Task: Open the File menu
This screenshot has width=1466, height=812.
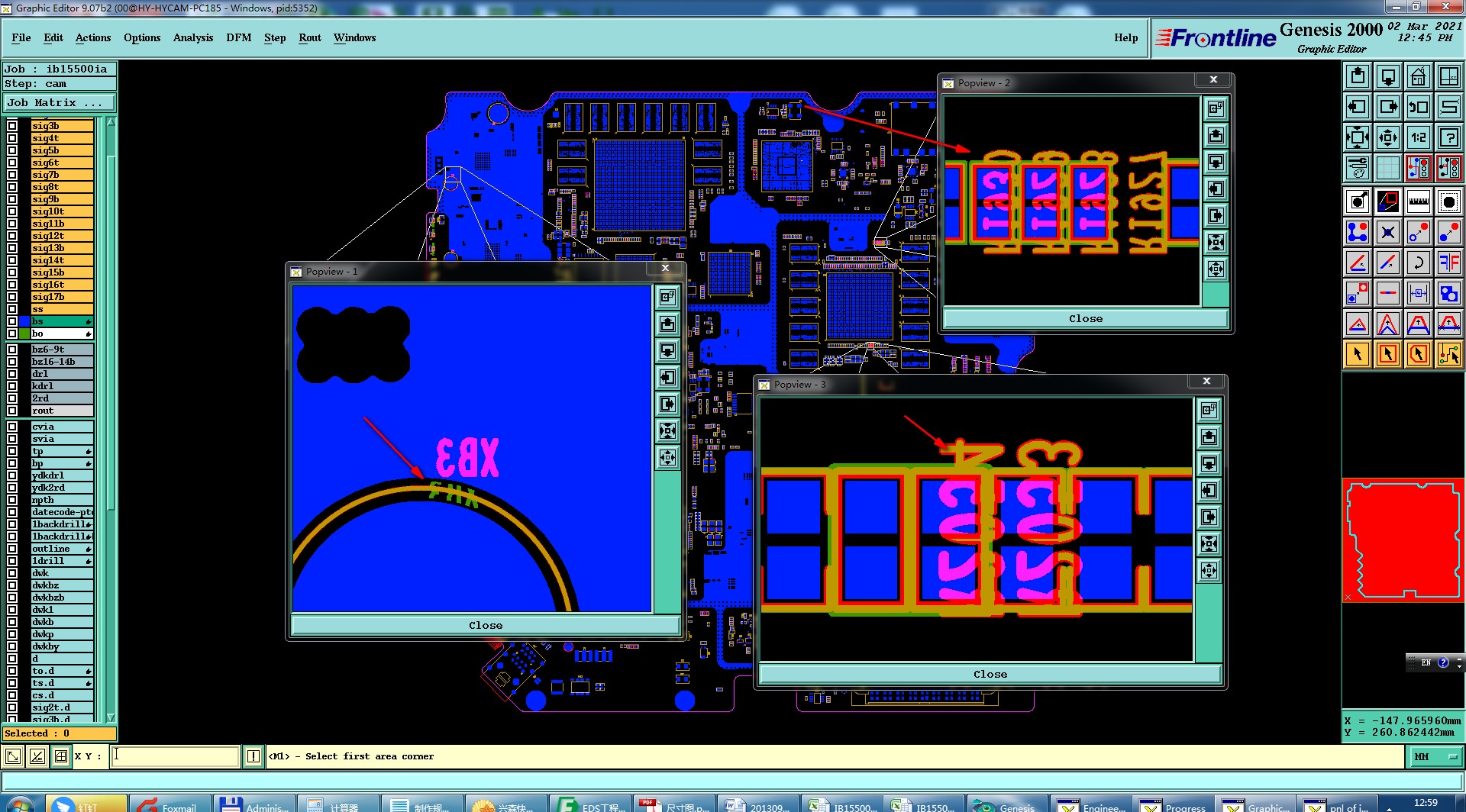Action: 21,37
